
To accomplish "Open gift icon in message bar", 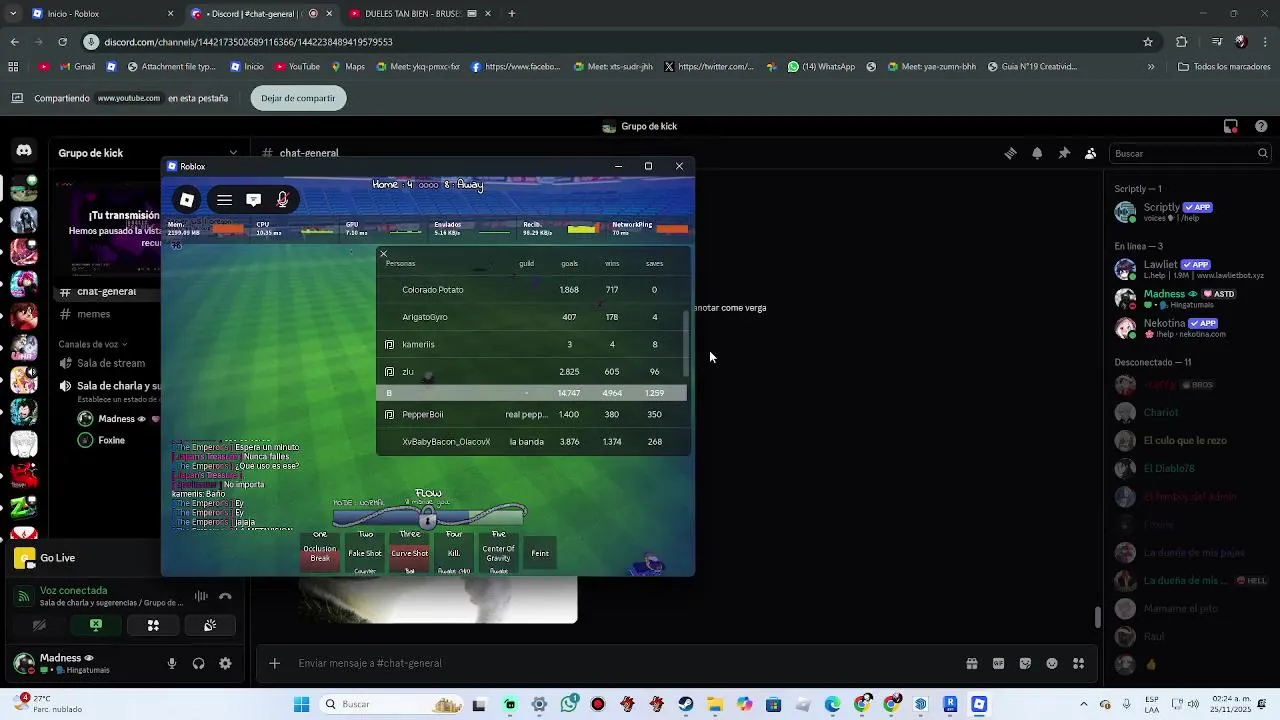I will 971,663.
